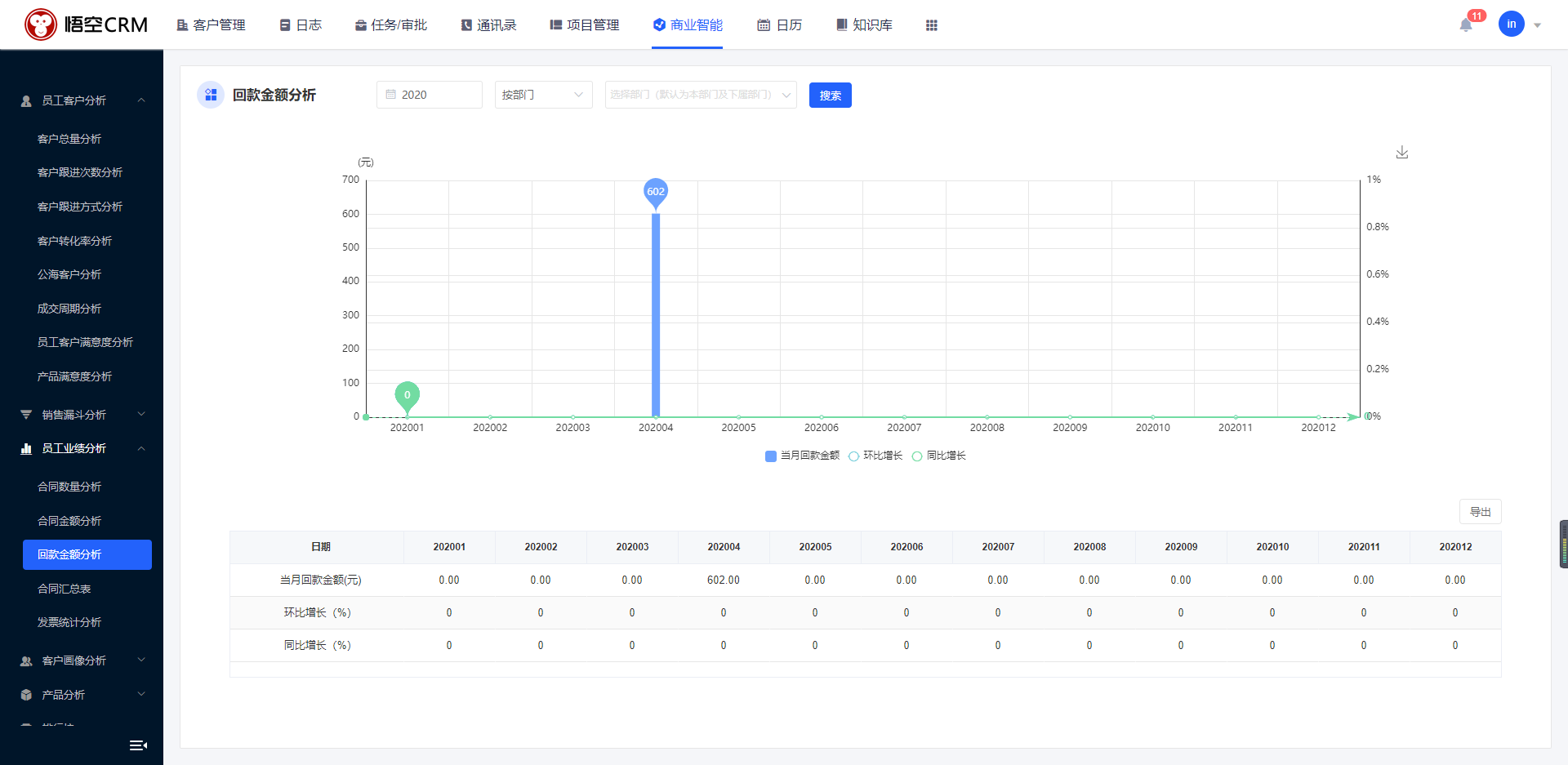
Task: Open 合同汇总表 in the sidebar
Action: tap(64, 589)
